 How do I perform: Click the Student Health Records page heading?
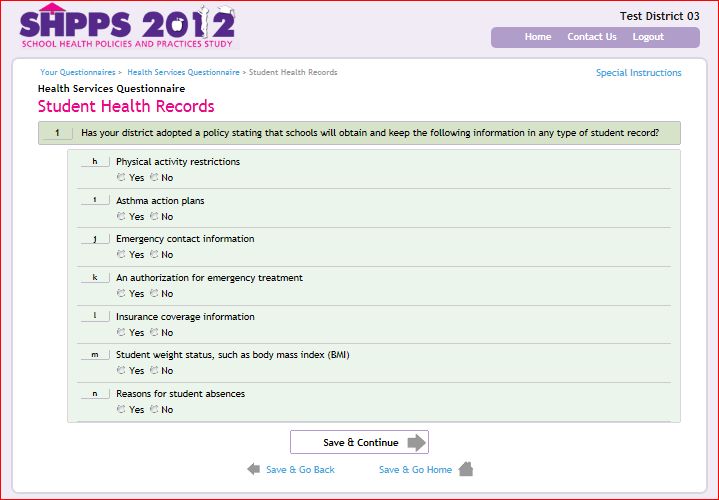(126, 106)
